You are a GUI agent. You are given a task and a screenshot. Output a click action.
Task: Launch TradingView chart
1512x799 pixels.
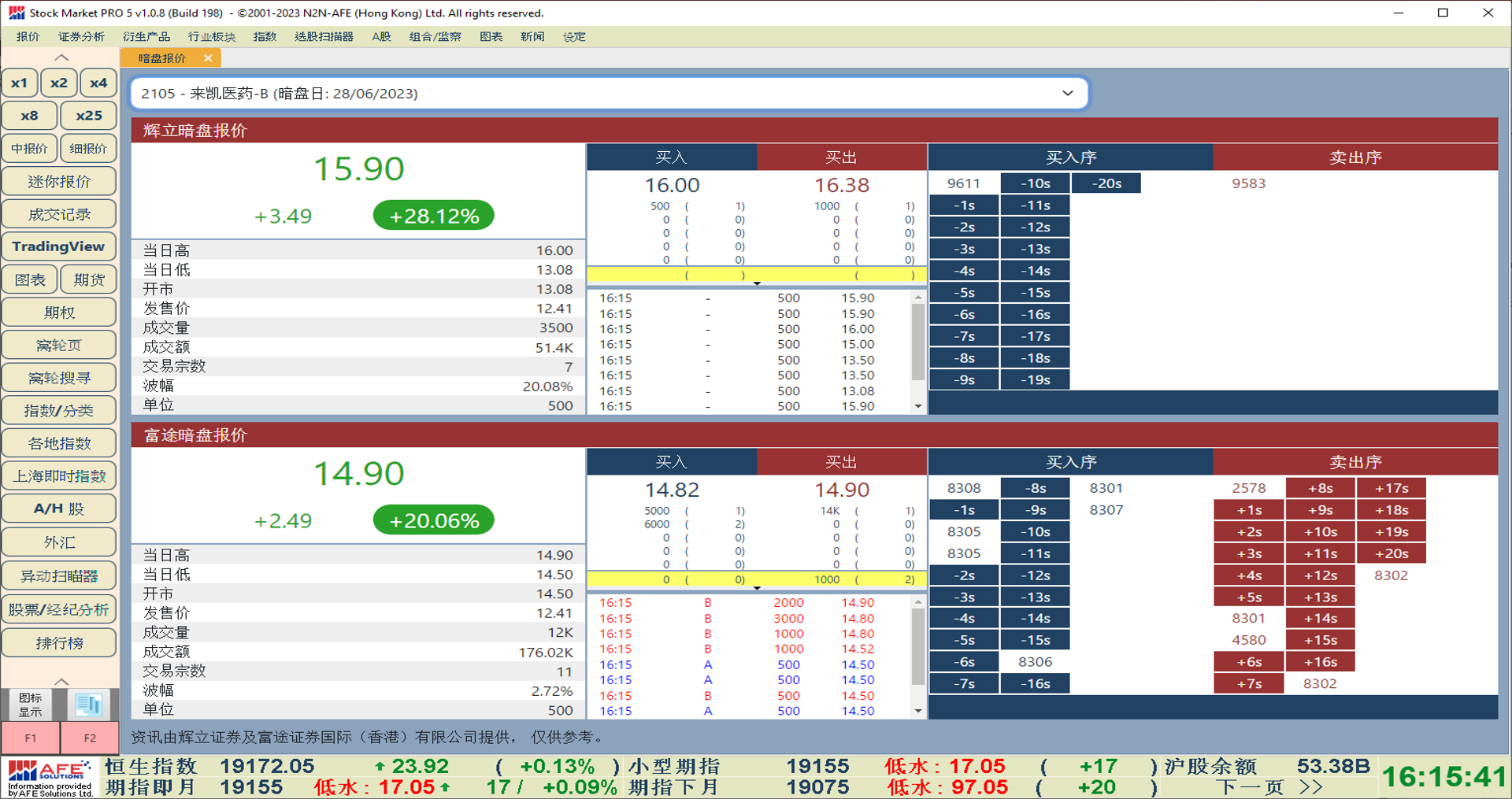click(x=59, y=247)
